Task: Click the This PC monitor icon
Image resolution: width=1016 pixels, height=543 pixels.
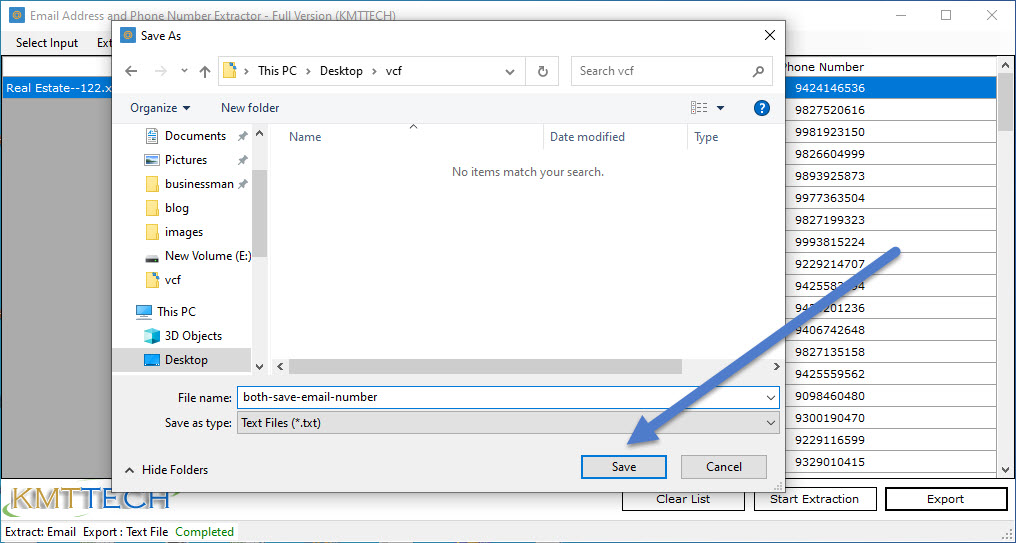Action: tap(144, 312)
